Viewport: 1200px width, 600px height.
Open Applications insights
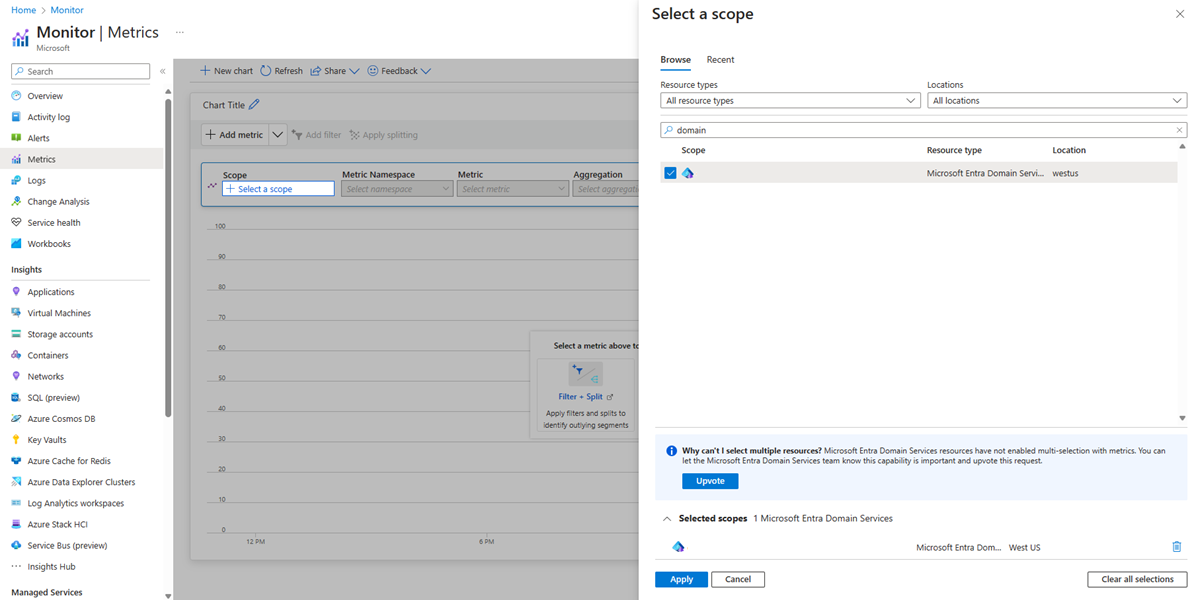point(51,292)
